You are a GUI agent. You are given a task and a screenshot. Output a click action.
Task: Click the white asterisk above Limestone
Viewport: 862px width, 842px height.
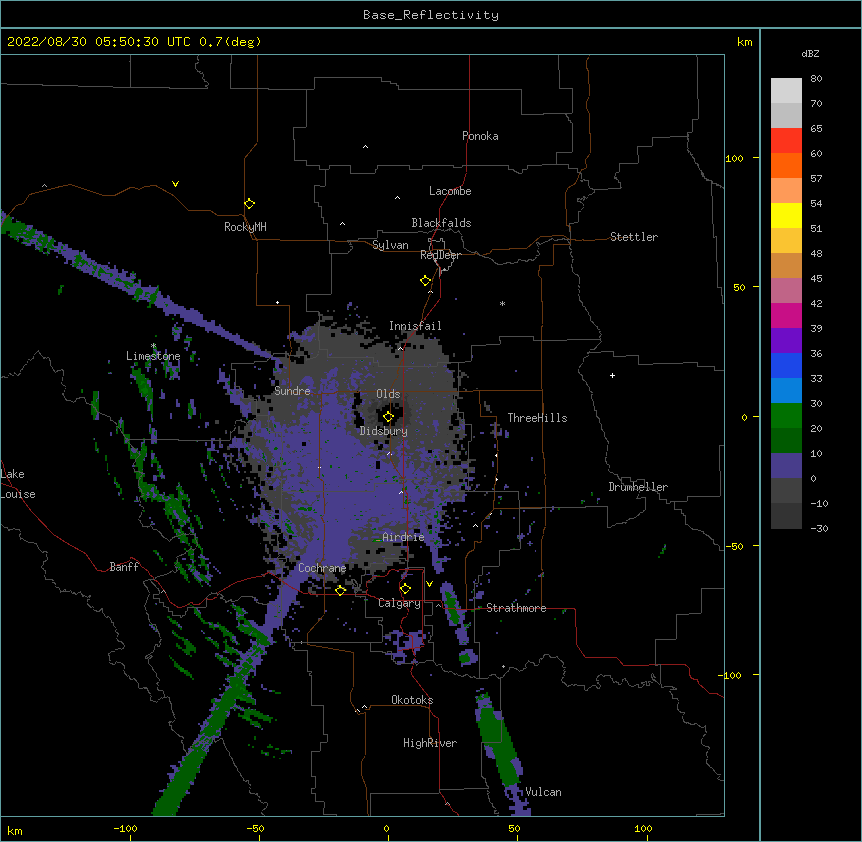coord(153,346)
